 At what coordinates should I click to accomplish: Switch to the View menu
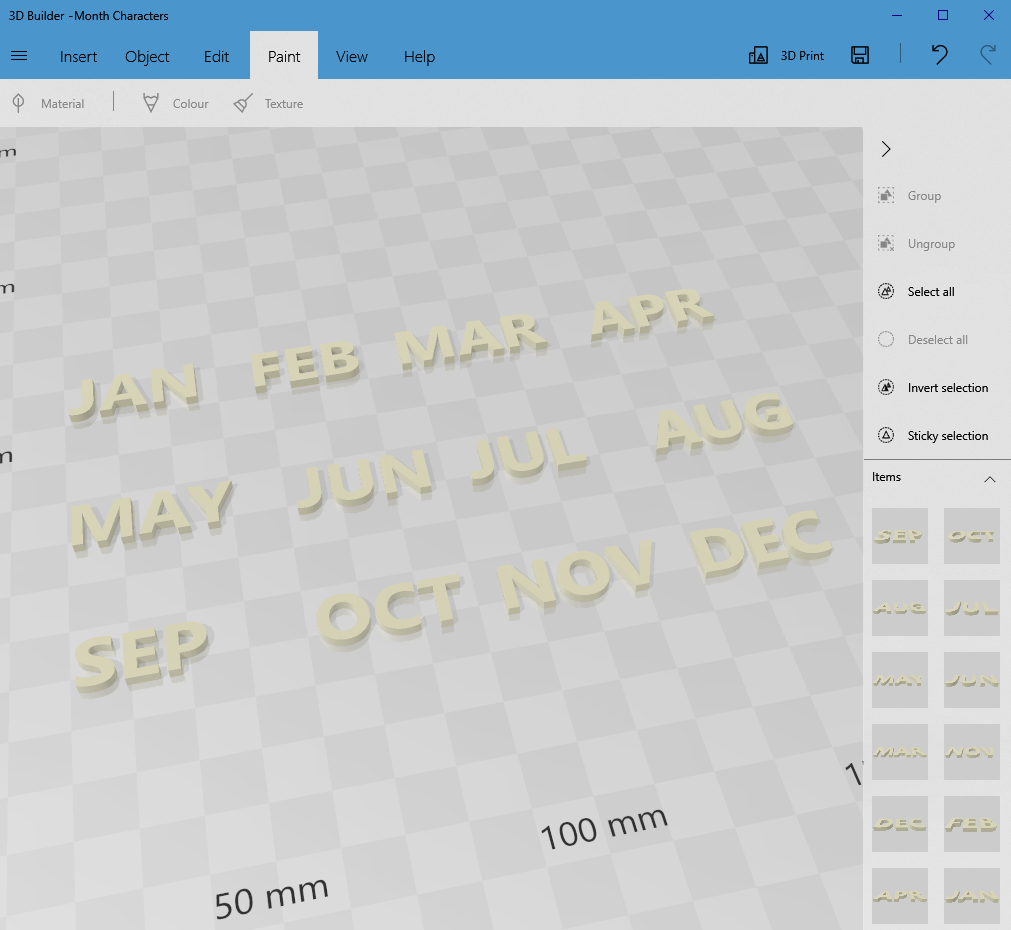(x=351, y=56)
